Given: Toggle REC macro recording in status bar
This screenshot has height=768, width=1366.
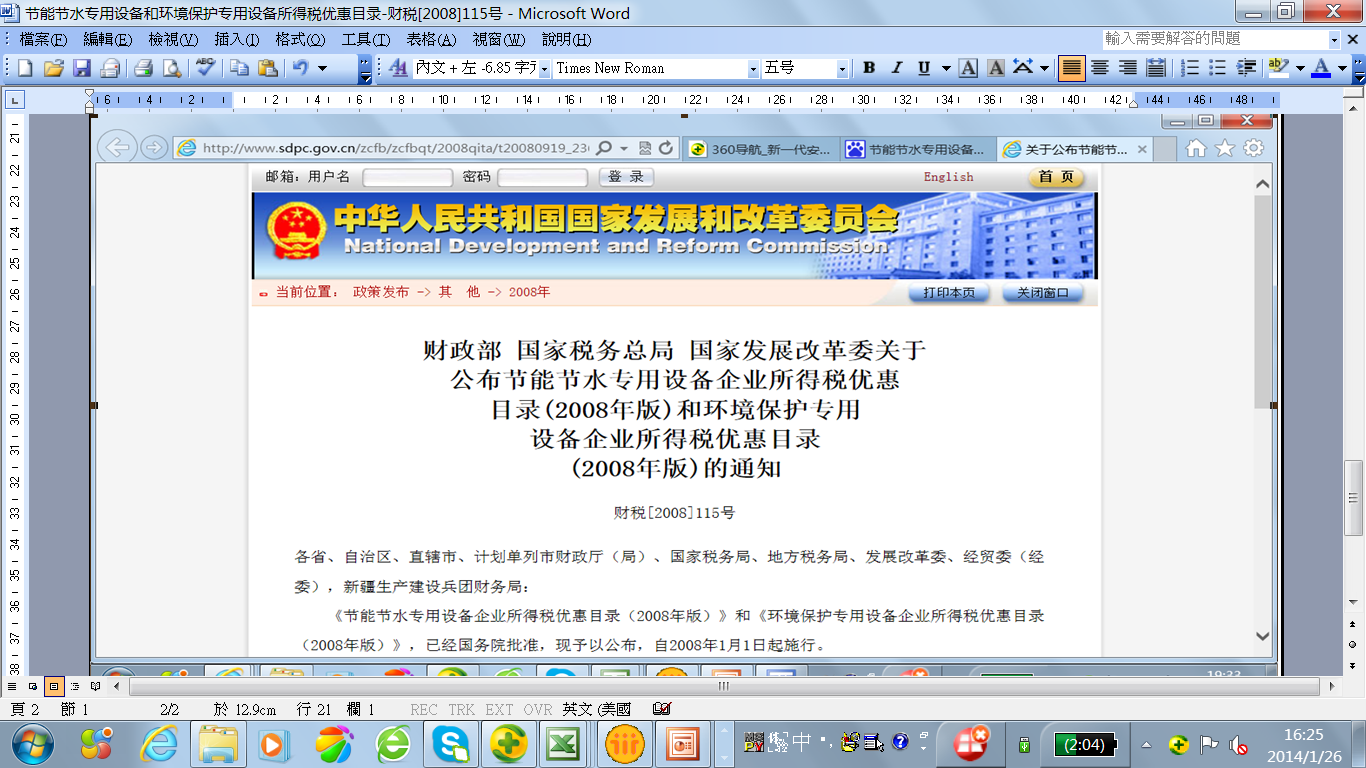Looking at the screenshot, I should point(424,710).
